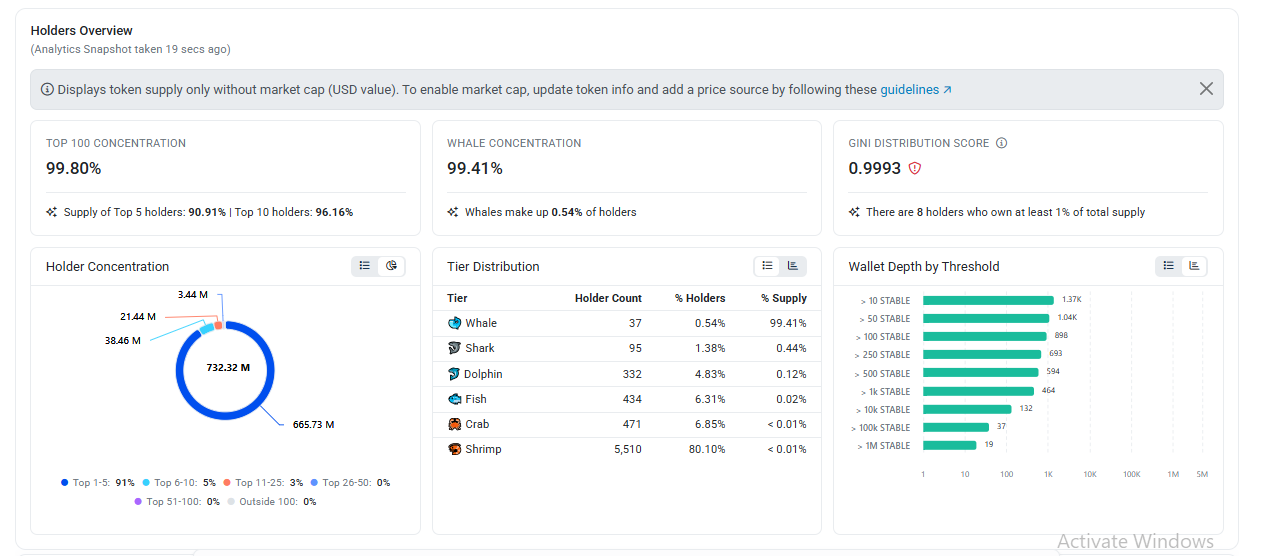The height and width of the screenshot is (556, 1264).
Task: Switch Wallet Depth to list view
Action: click(x=1168, y=266)
